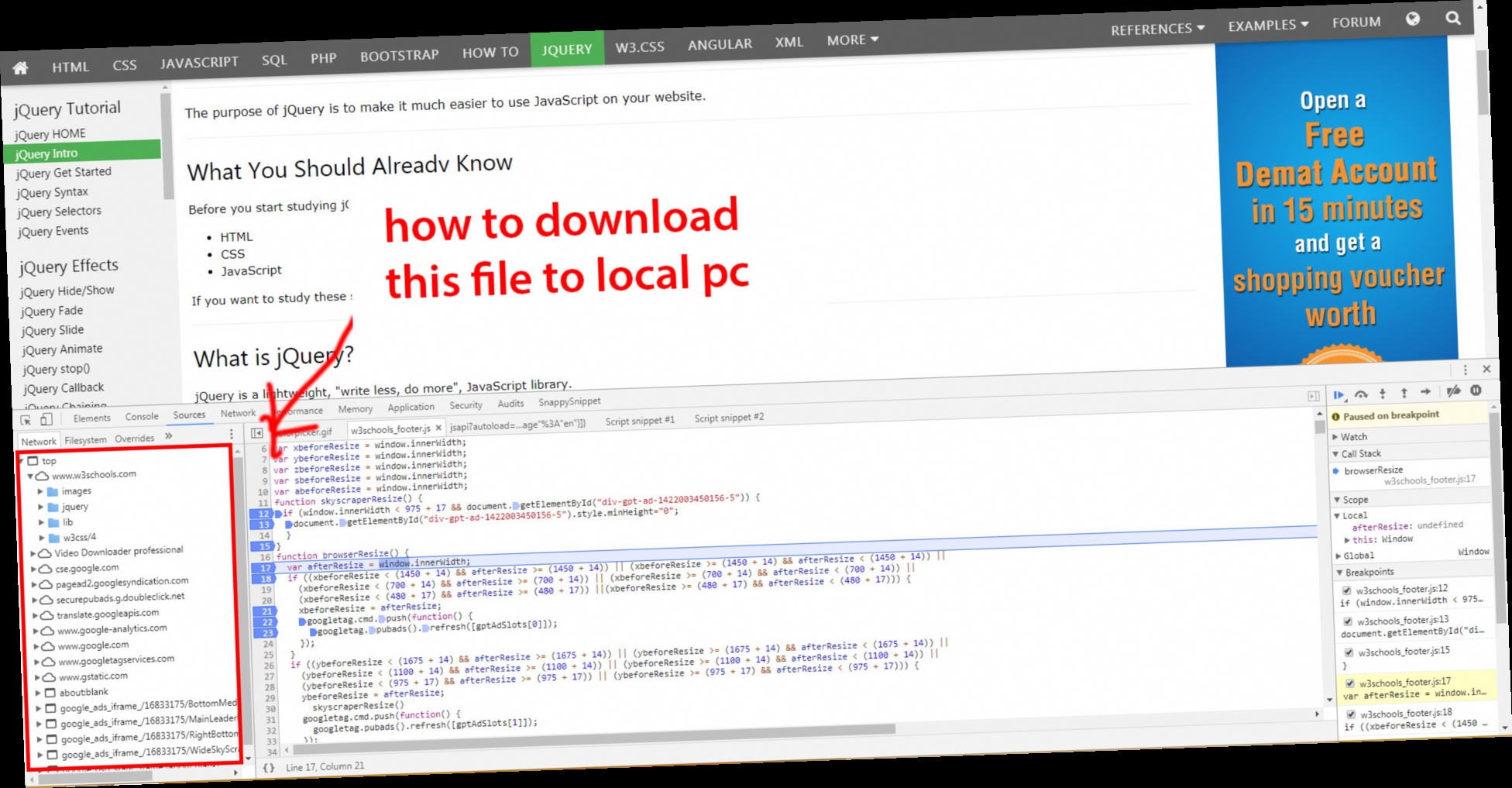Select the www.gstatic.com tree entry
This screenshot has width=1512, height=788.
[92, 676]
